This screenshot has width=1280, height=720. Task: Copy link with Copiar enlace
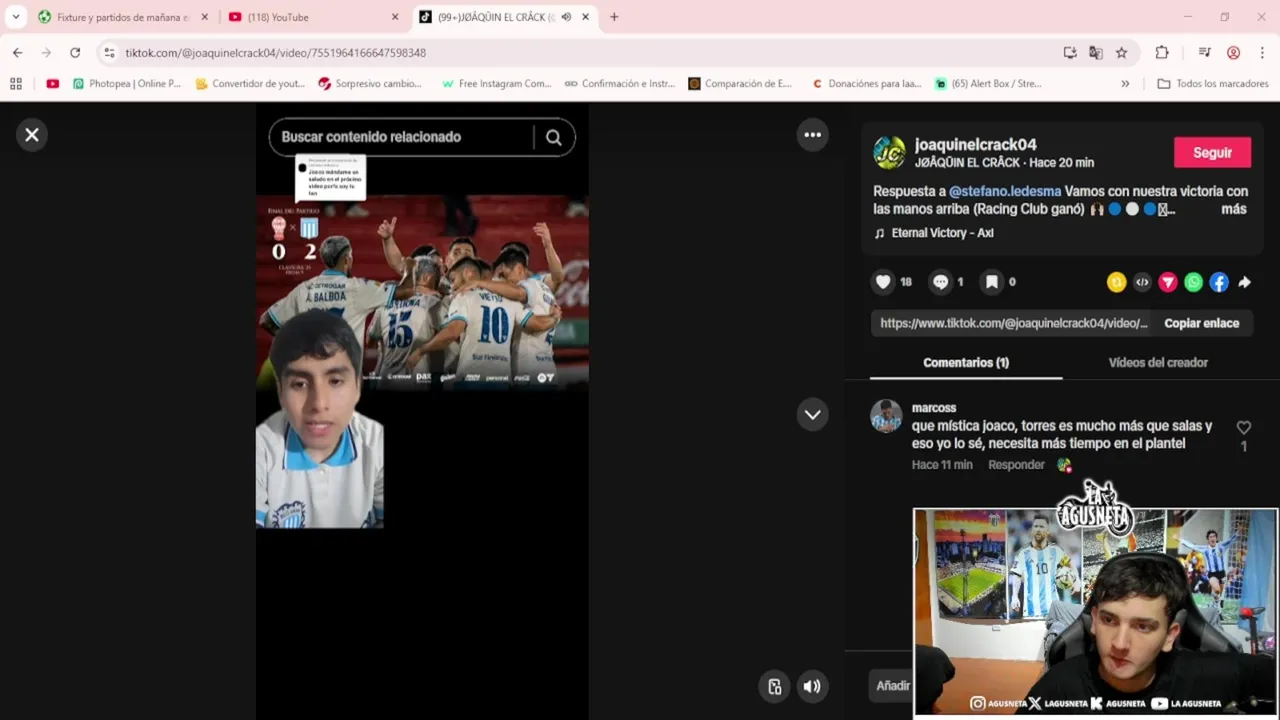point(1201,323)
